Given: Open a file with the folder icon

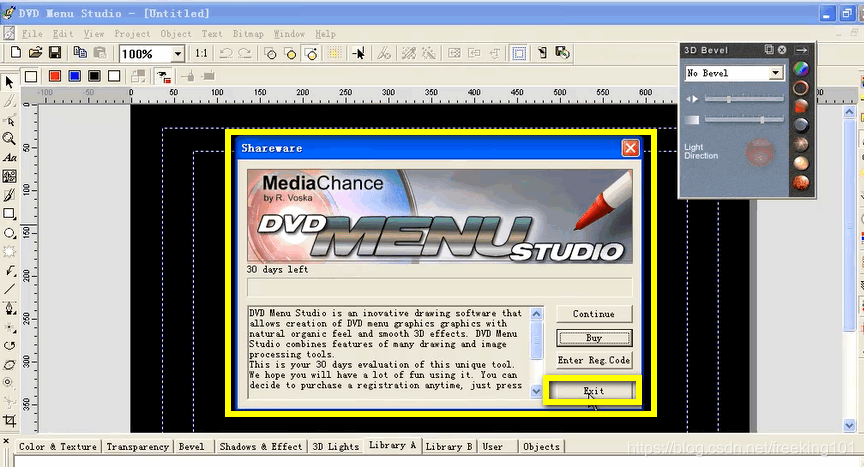Looking at the screenshot, I should click(35, 53).
